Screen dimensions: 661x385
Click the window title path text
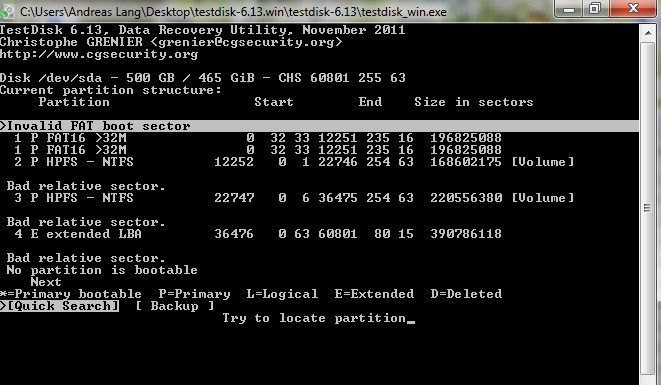click(x=233, y=12)
